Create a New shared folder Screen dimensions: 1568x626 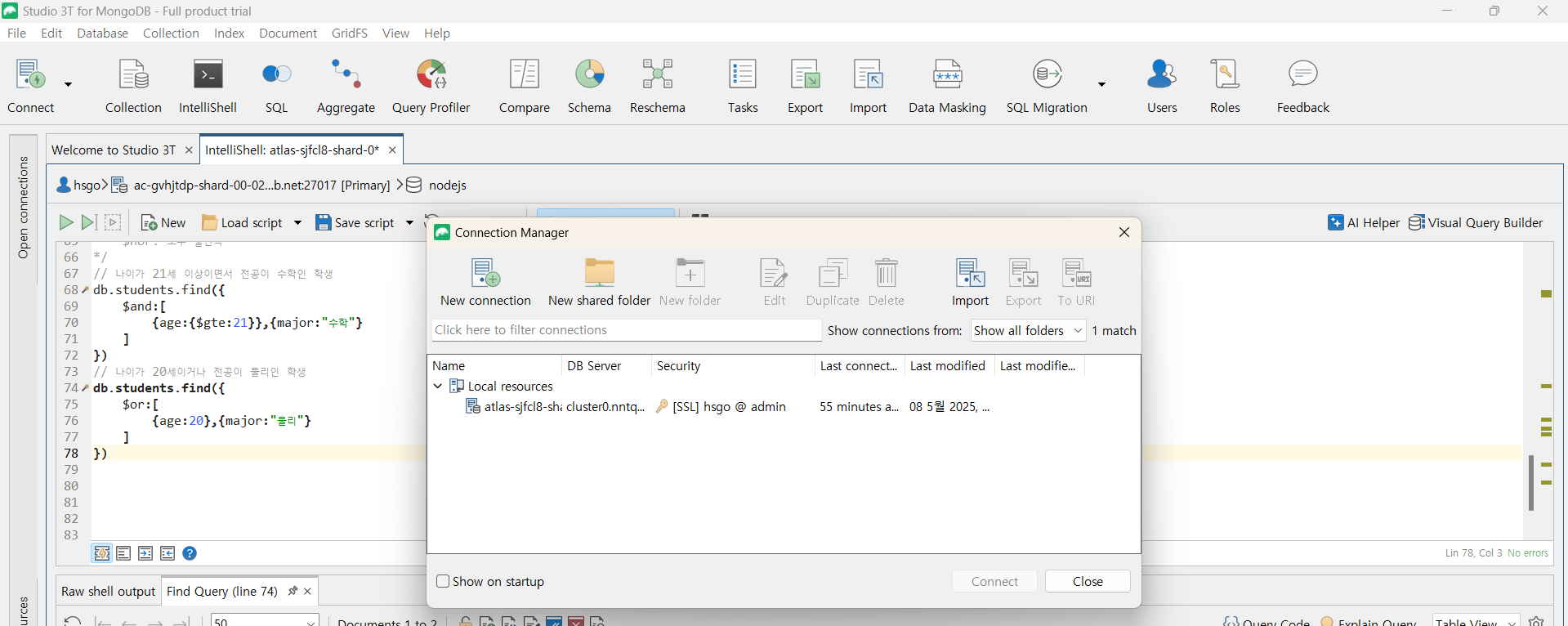pos(599,282)
